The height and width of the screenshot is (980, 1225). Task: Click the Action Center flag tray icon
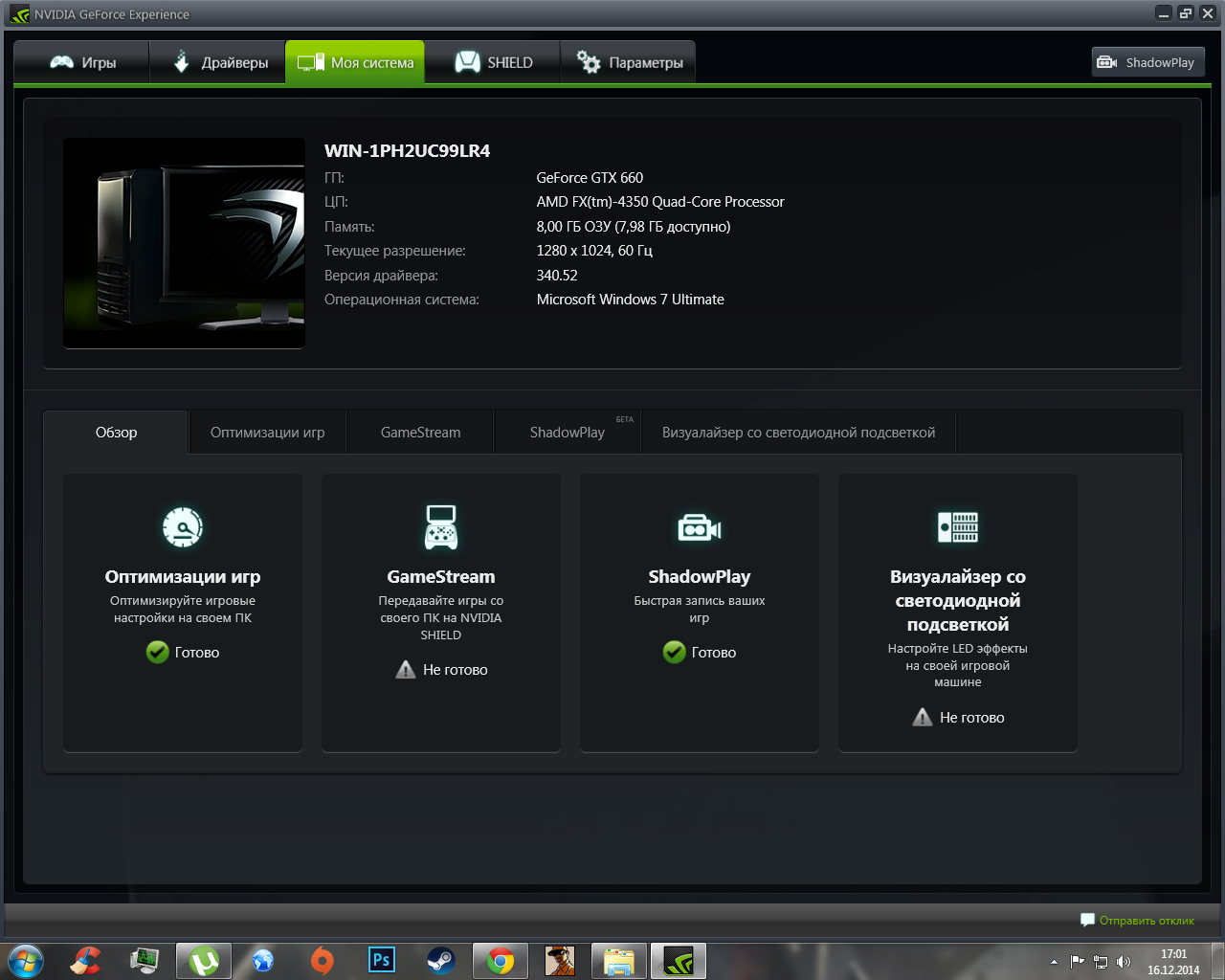(x=1078, y=962)
